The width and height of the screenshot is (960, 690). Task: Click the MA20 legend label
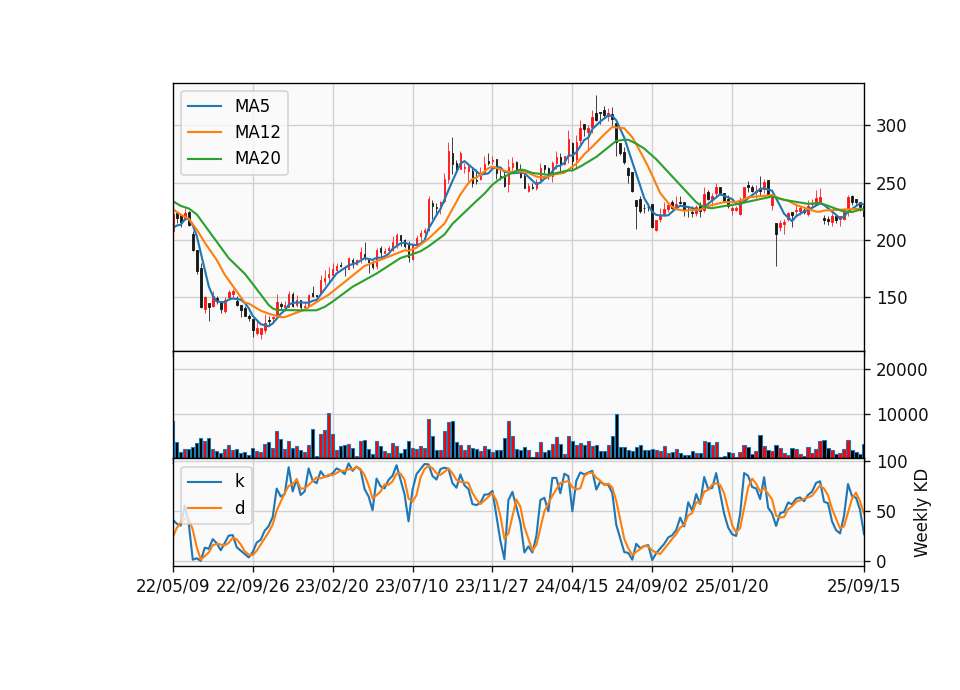coord(257,158)
